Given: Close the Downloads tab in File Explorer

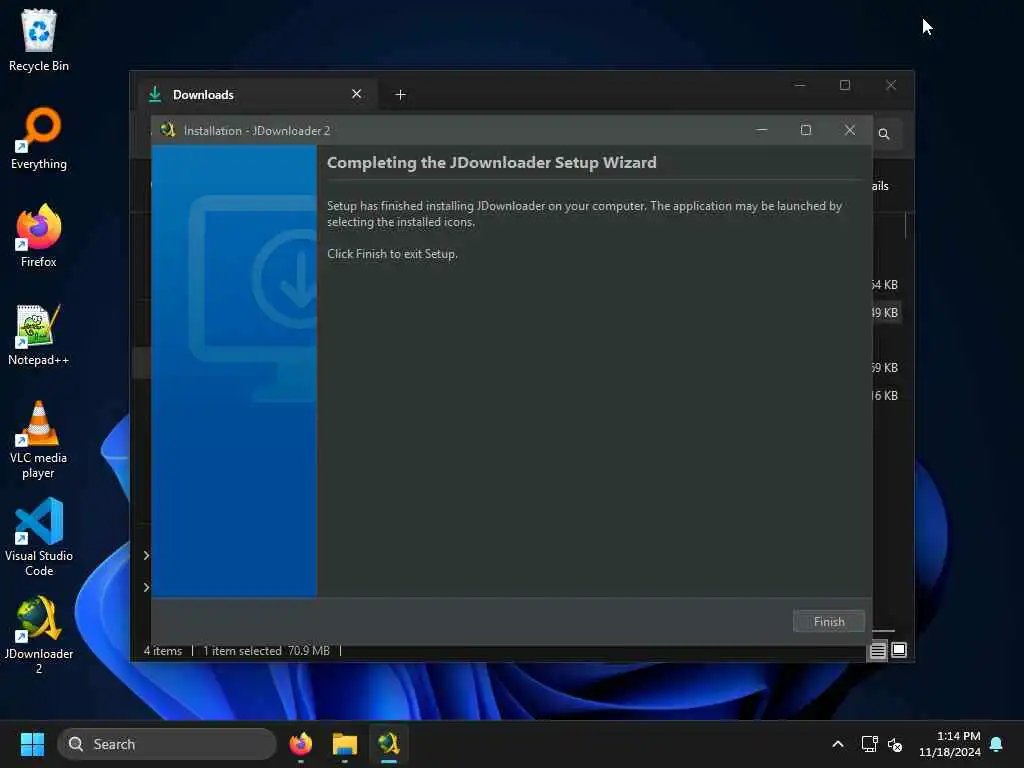Looking at the screenshot, I should click(x=357, y=94).
